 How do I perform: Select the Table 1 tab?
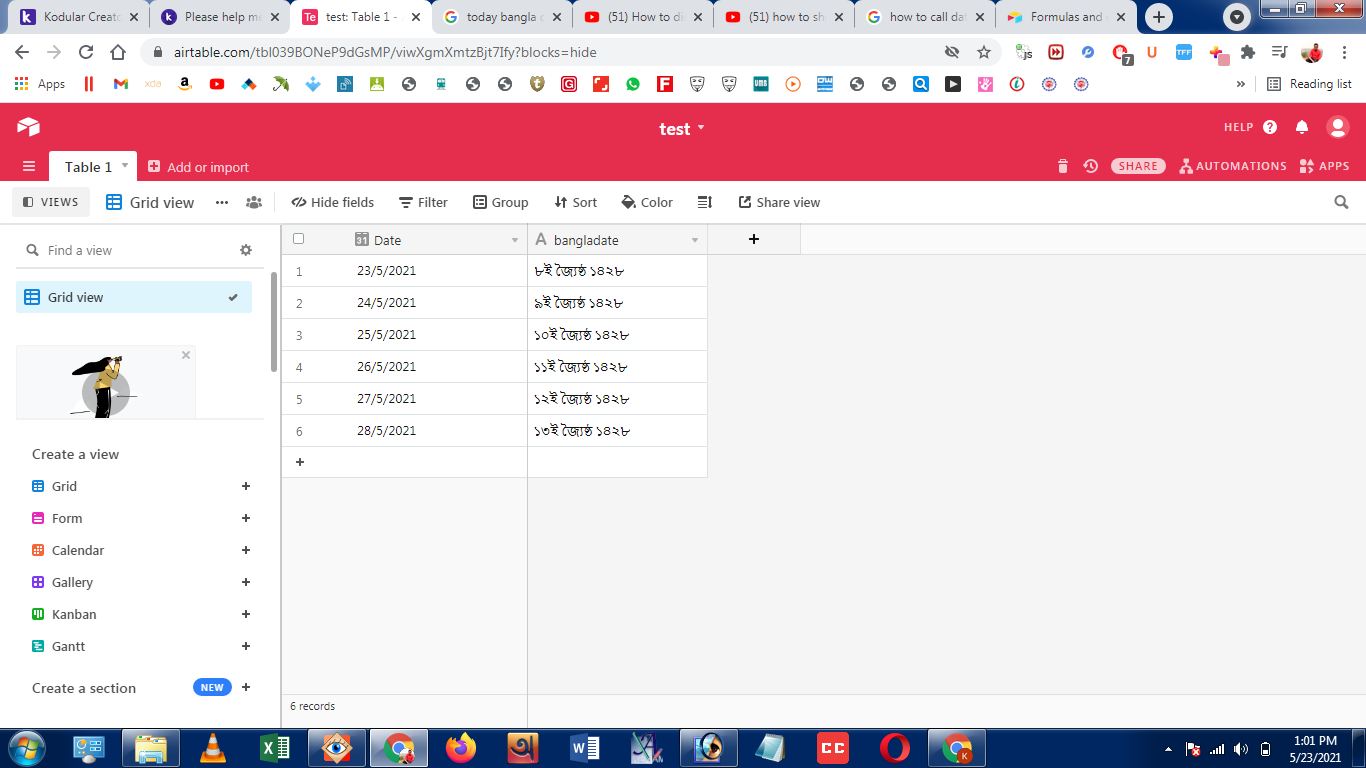tap(93, 166)
